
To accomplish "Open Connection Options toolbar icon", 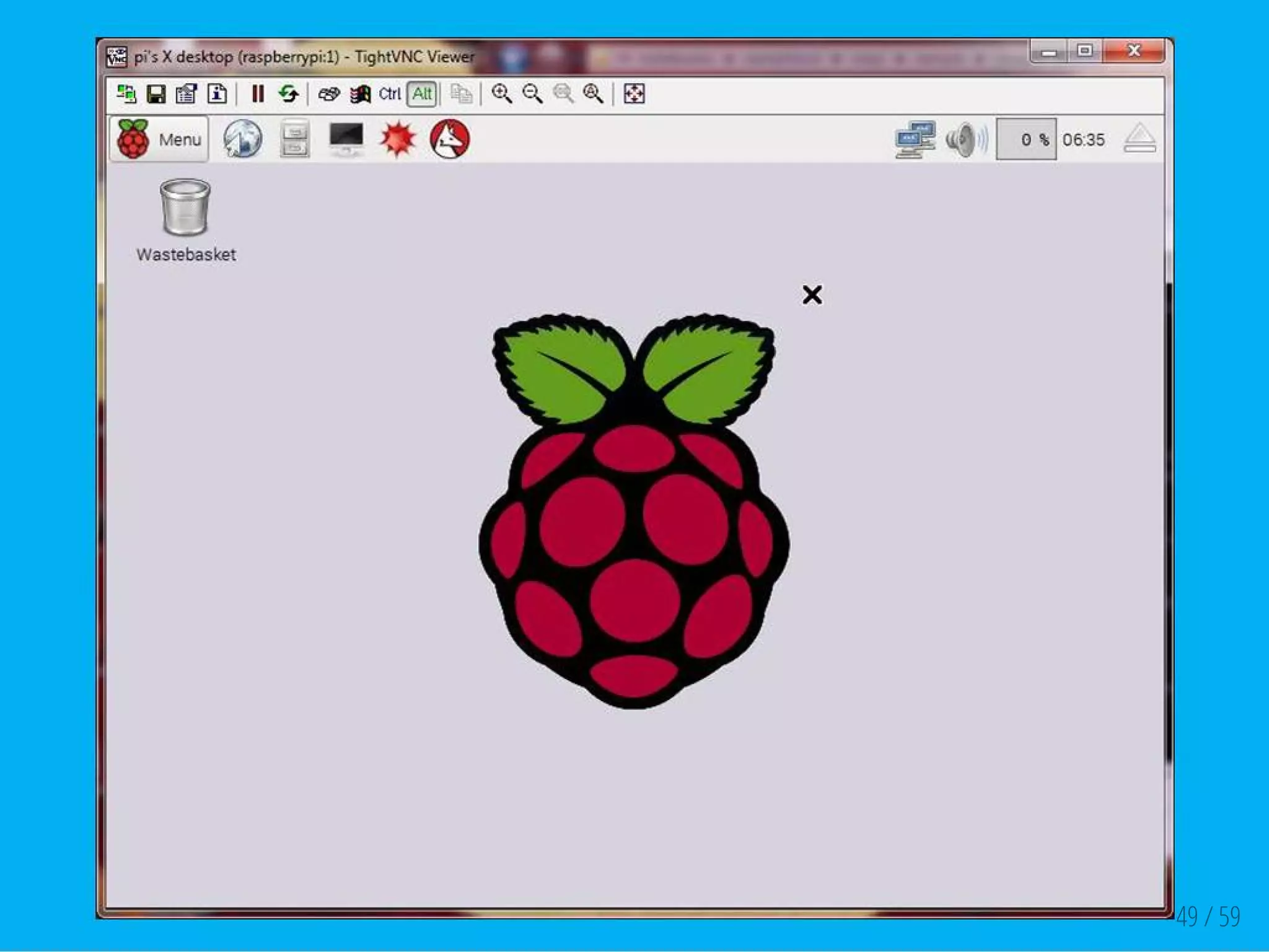I will 186,94.
